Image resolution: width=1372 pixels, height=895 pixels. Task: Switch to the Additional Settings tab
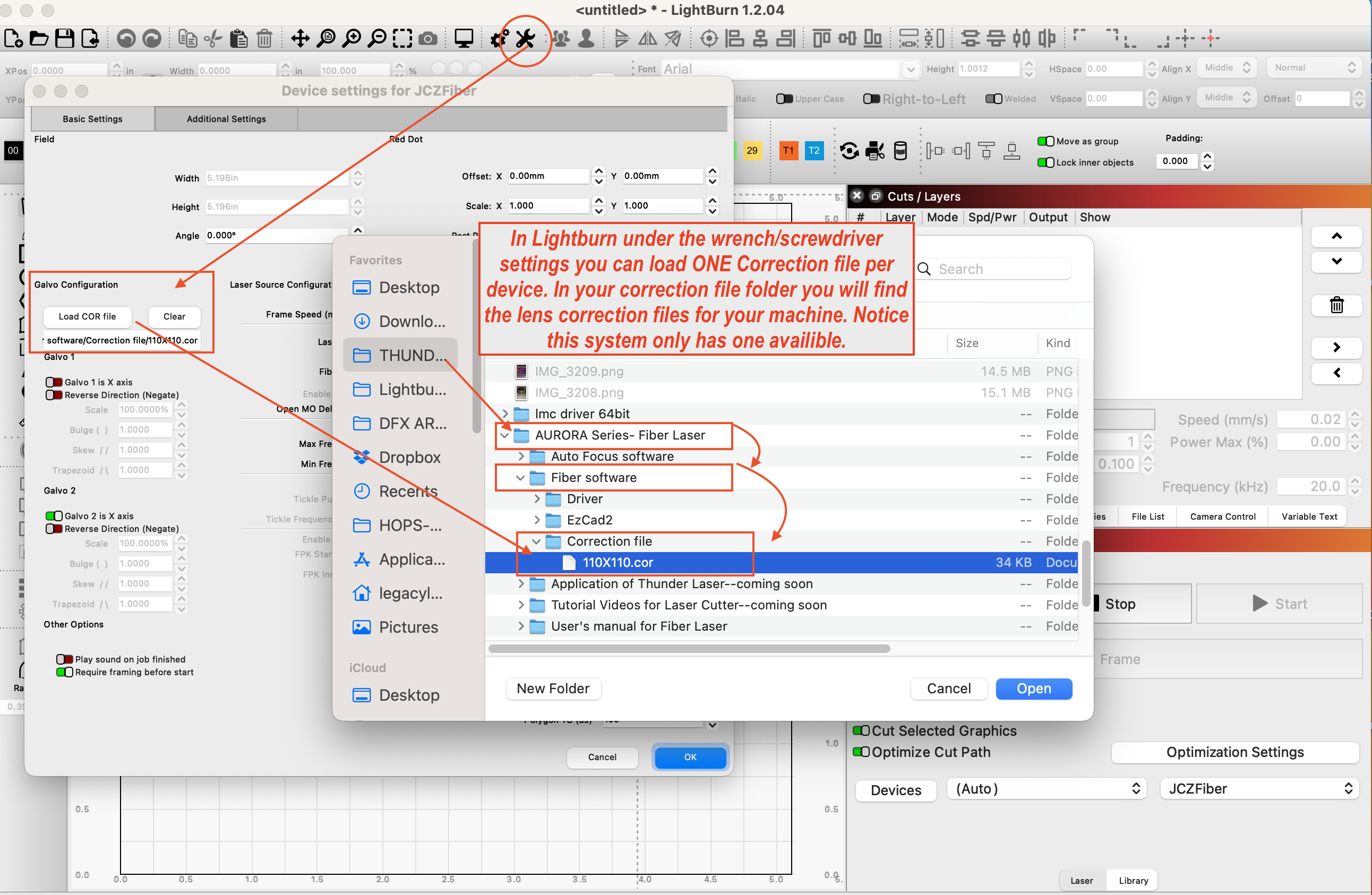pyautogui.click(x=226, y=119)
